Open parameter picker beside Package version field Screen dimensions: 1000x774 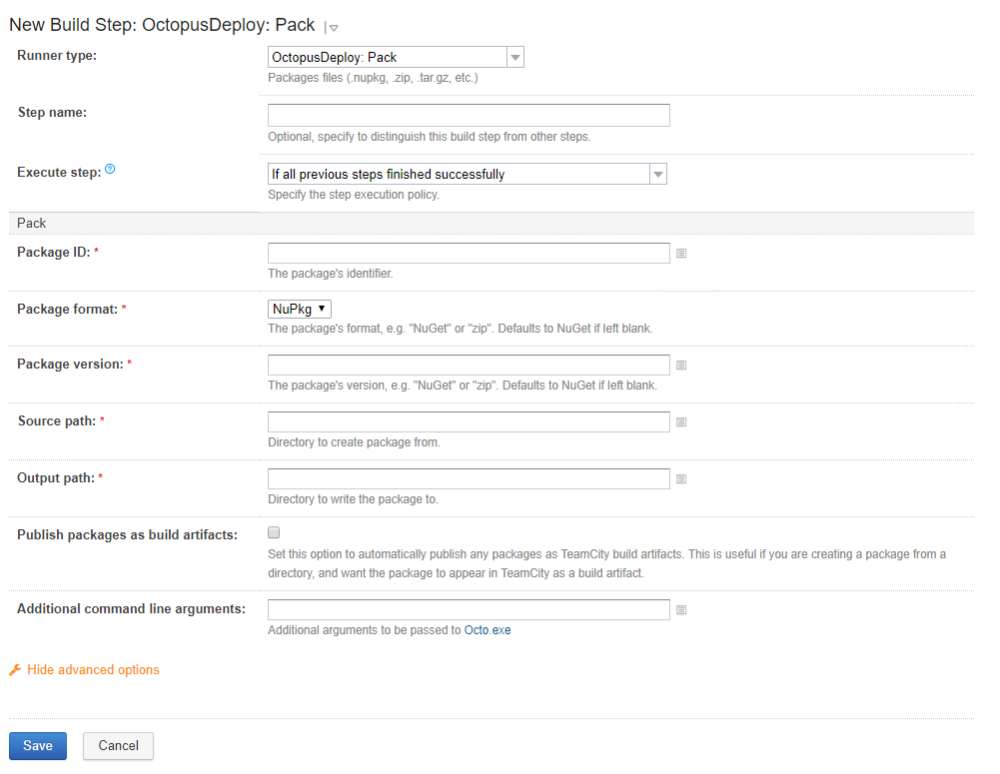(681, 366)
